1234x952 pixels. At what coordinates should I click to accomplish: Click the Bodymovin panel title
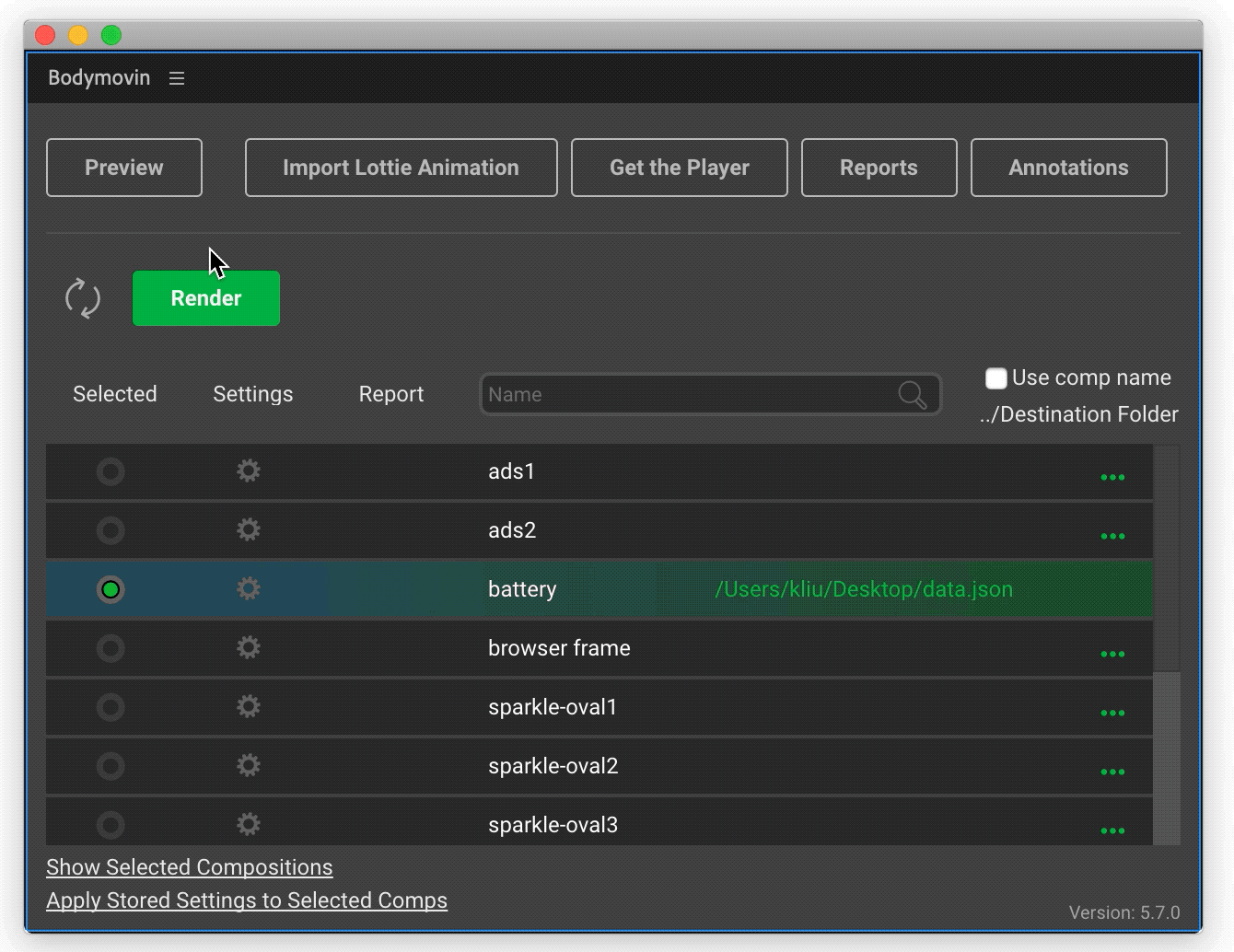pyautogui.click(x=99, y=77)
